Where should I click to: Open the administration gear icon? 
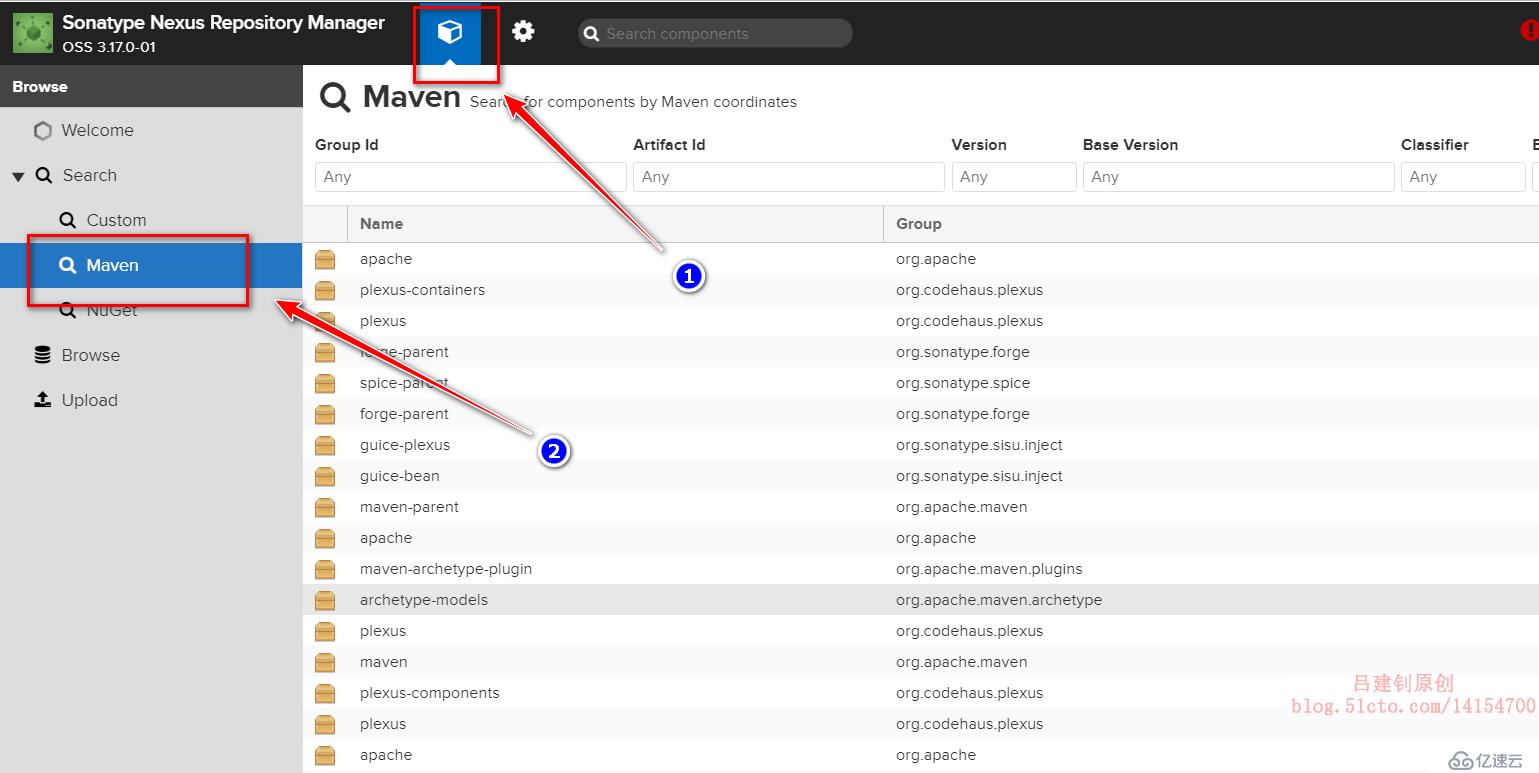tap(523, 32)
